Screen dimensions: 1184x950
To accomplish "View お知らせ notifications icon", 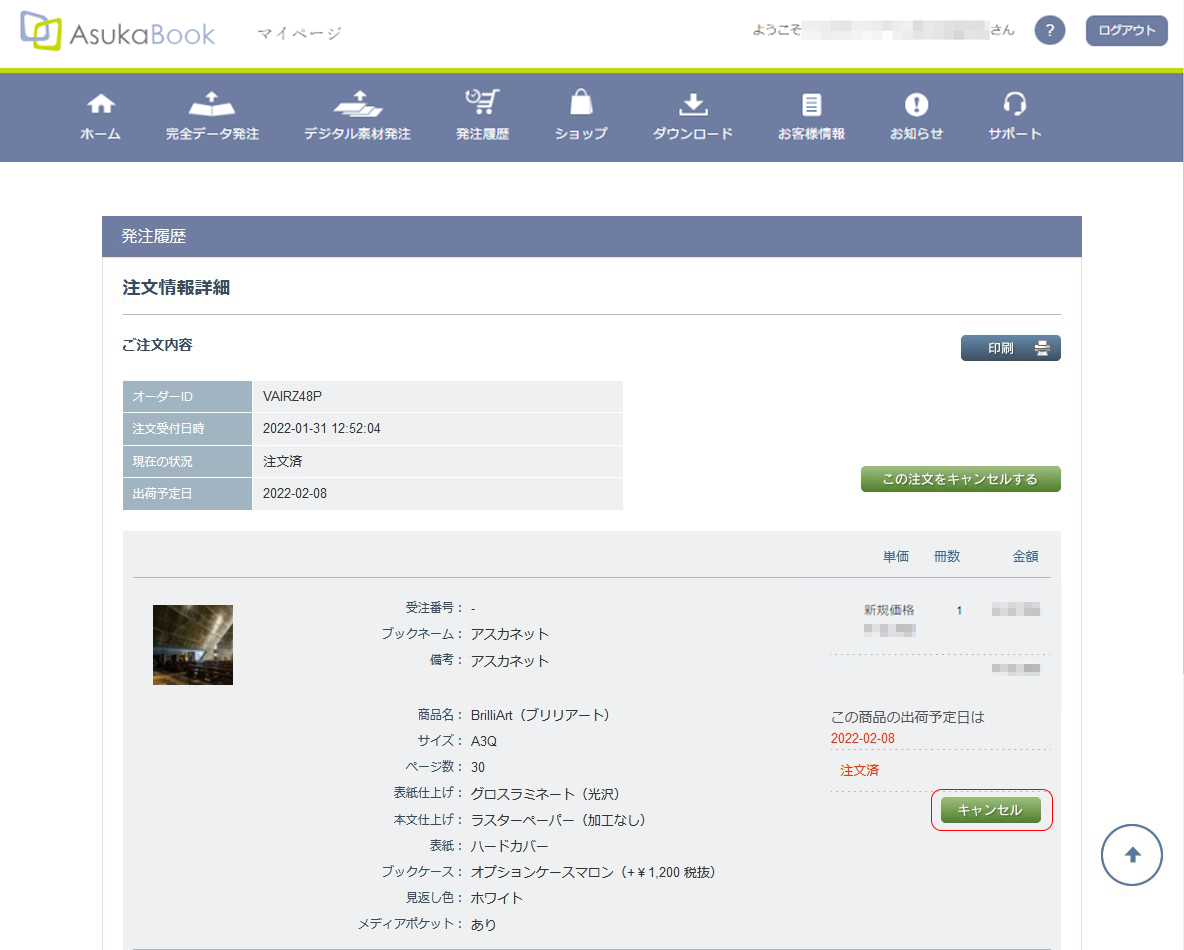I will pos(916,104).
